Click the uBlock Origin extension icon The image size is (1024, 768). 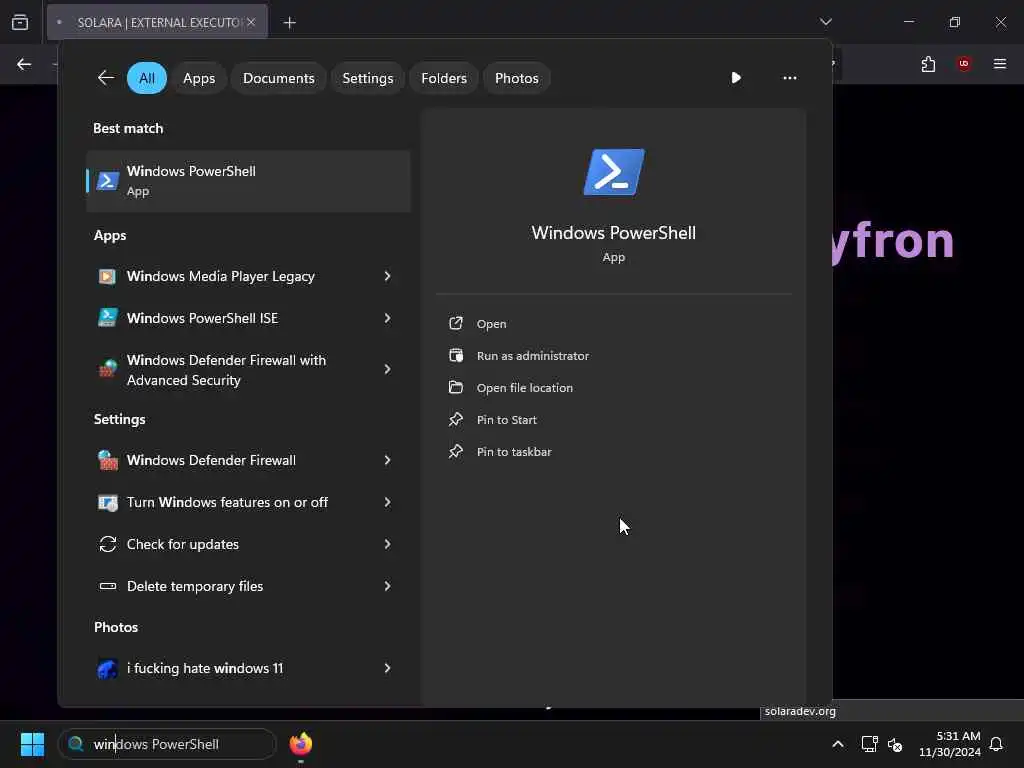coord(964,63)
